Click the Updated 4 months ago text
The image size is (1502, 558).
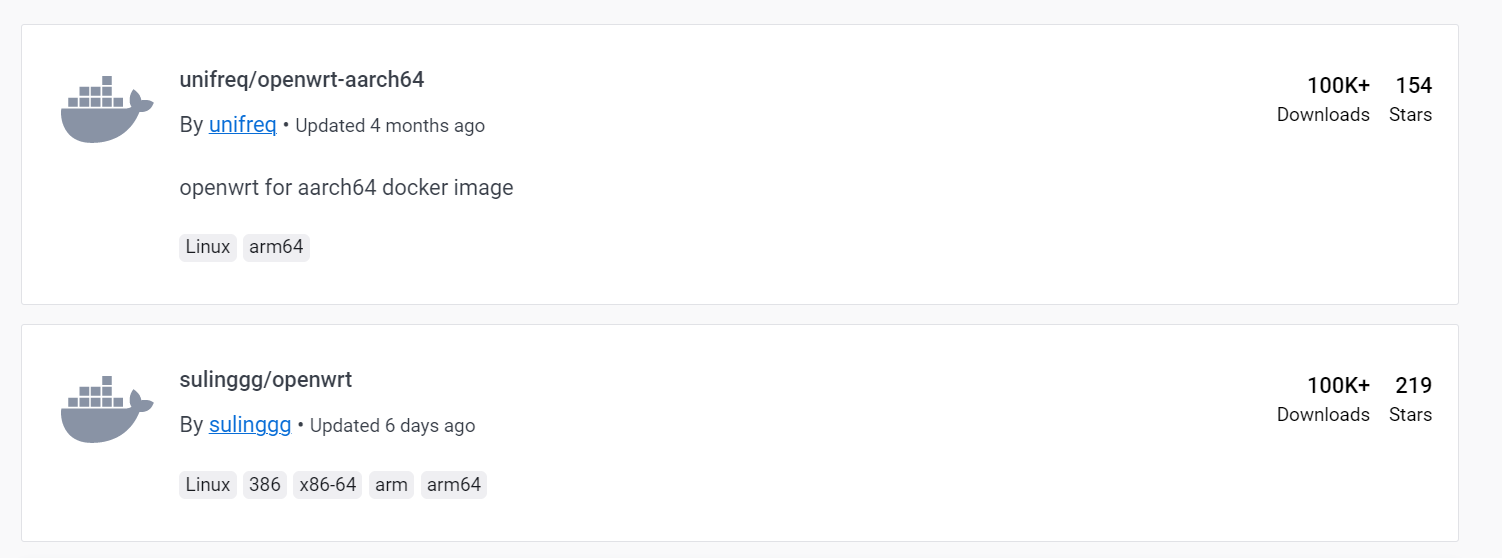pyautogui.click(x=390, y=126)
